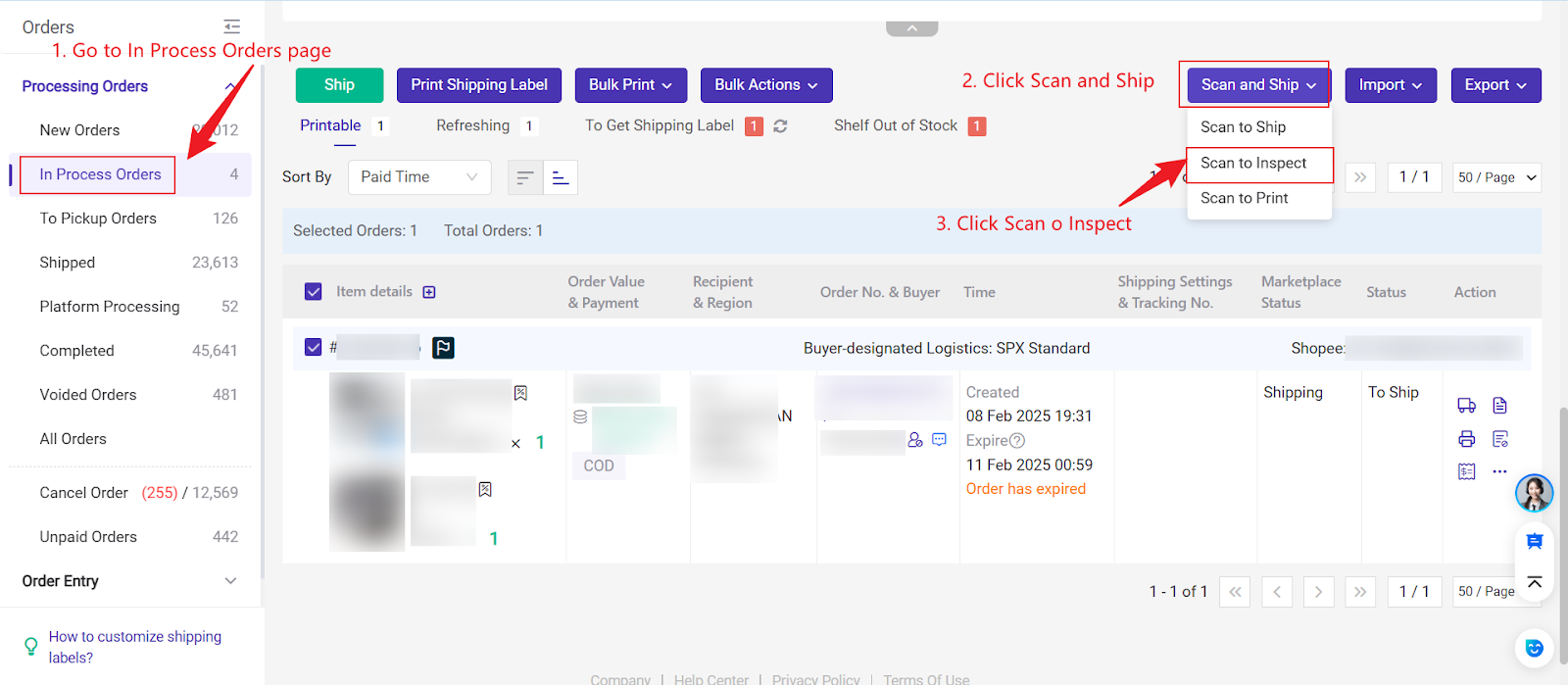The image size is (1568, 685).
Task: Click the black flag icon on order row
Action: [x=443, y=348]
